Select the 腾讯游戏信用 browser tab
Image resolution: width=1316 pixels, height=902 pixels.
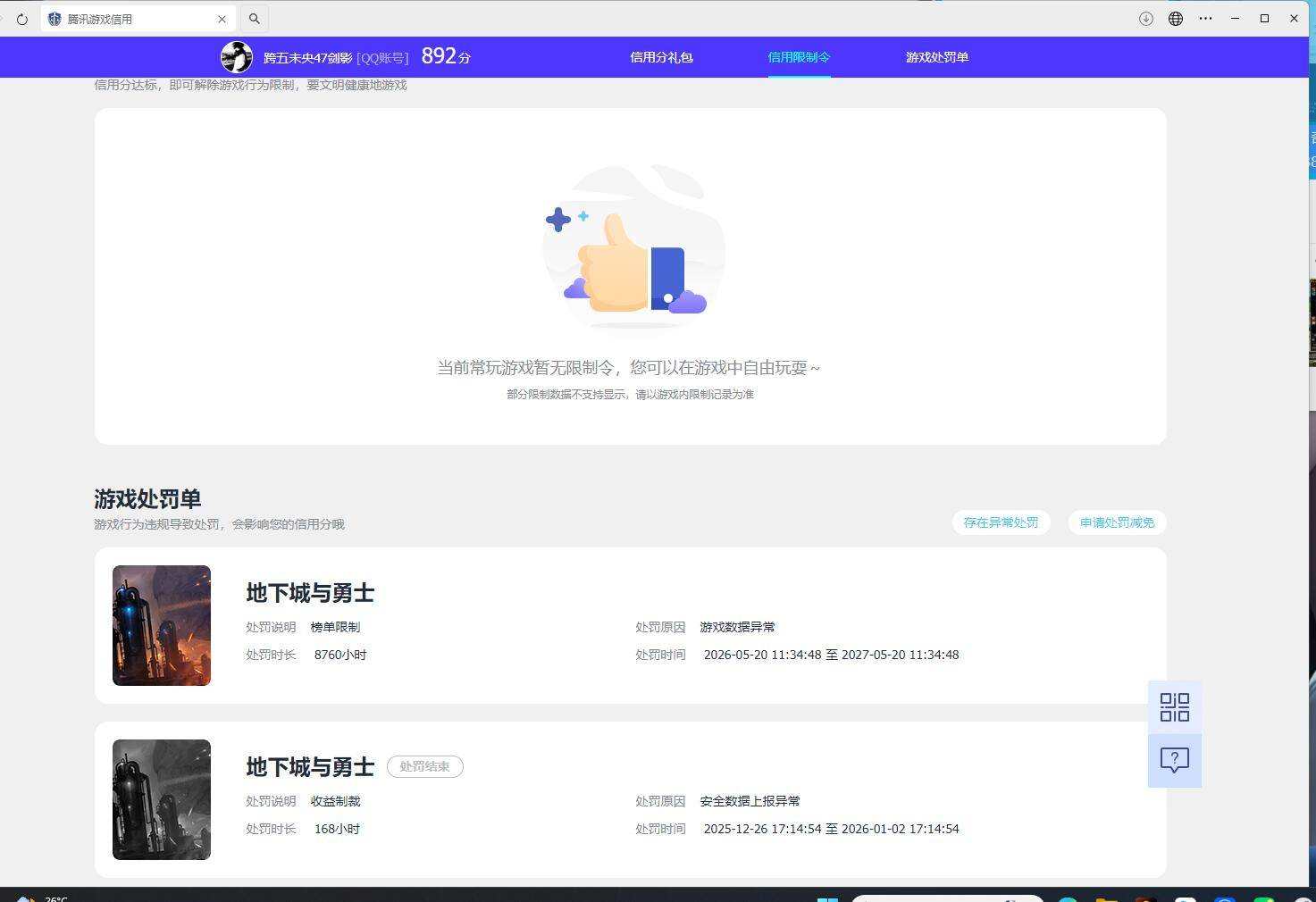pyautogui.click(x=138, y=19)
